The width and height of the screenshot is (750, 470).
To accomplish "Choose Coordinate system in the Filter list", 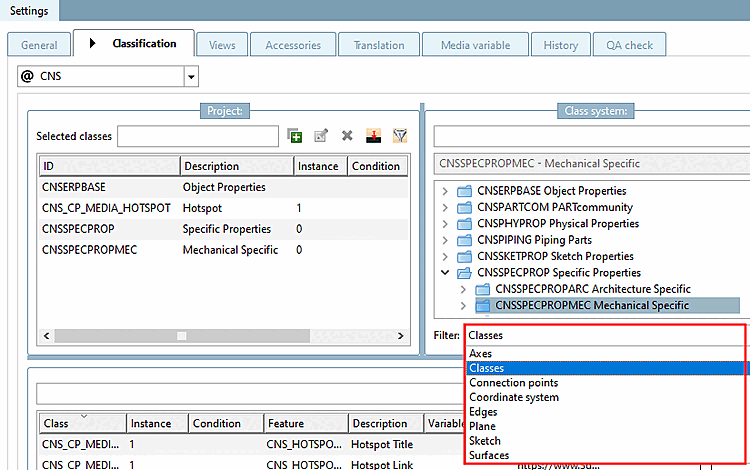I will (x=605, y=397).
